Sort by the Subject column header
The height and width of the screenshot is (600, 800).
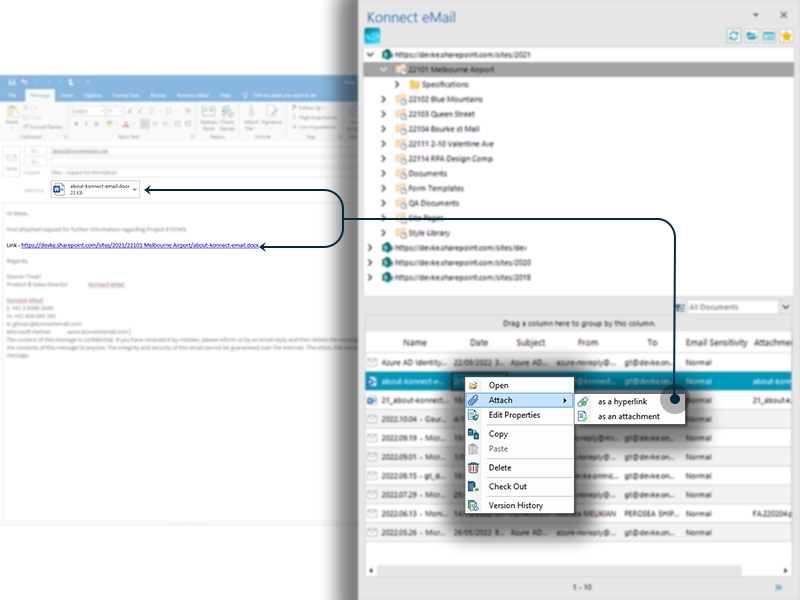[531, 342]
